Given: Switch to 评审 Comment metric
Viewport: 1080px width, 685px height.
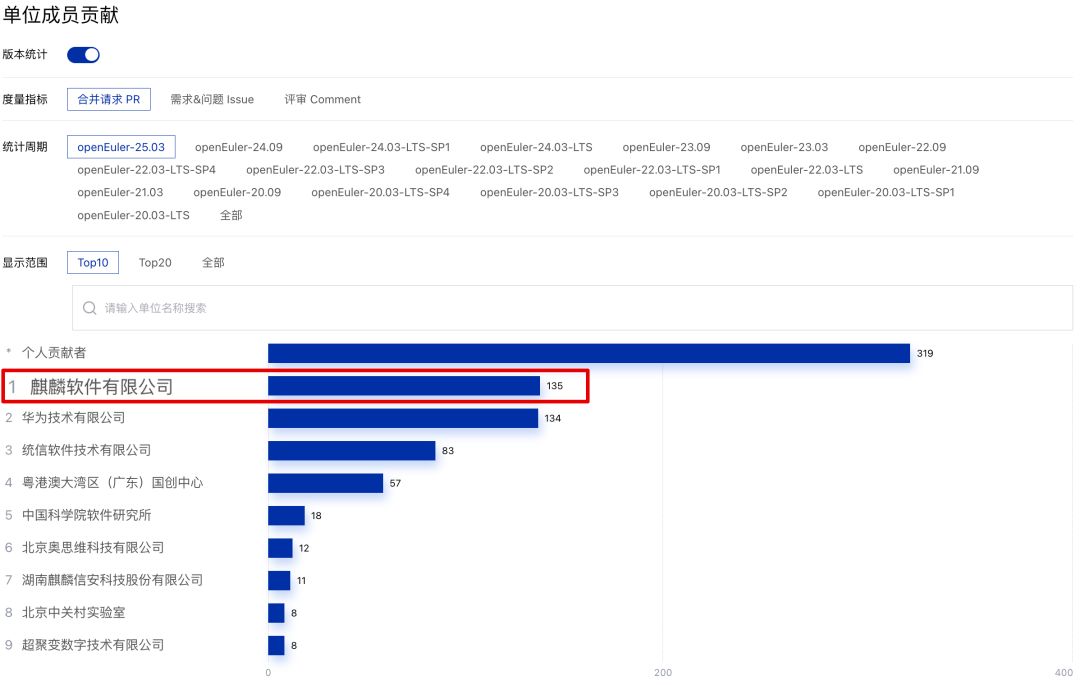Looking at the screenshot, I should (x=322, y=99).
